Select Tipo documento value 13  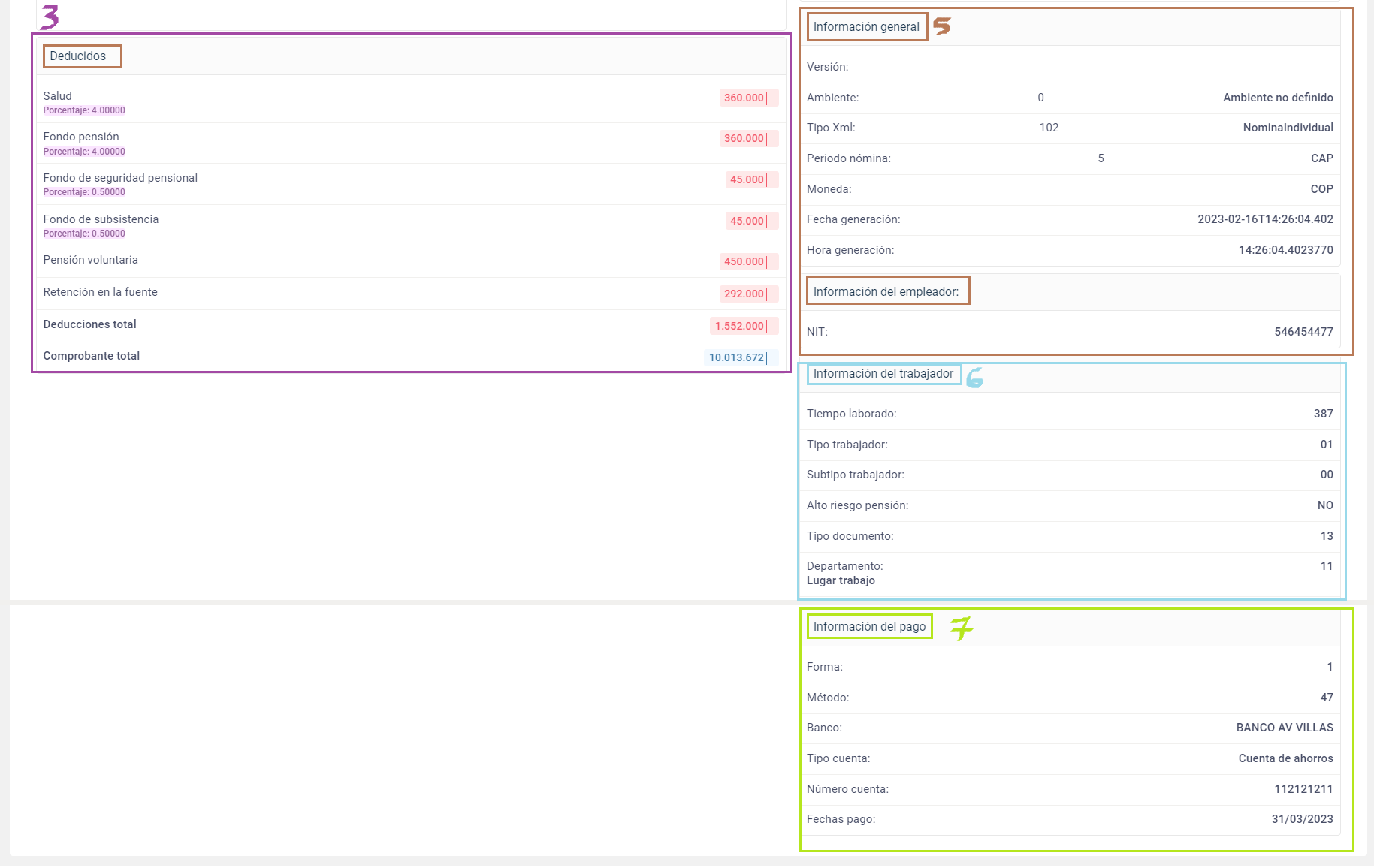coord(1327,536)
